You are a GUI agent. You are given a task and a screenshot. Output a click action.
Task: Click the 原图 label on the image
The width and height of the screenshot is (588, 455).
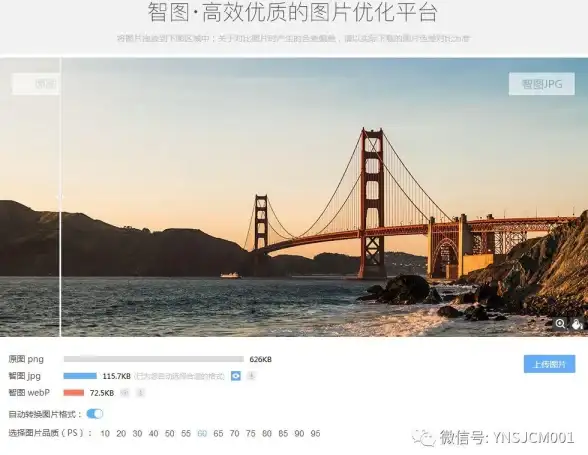click(x=36, y=84)
